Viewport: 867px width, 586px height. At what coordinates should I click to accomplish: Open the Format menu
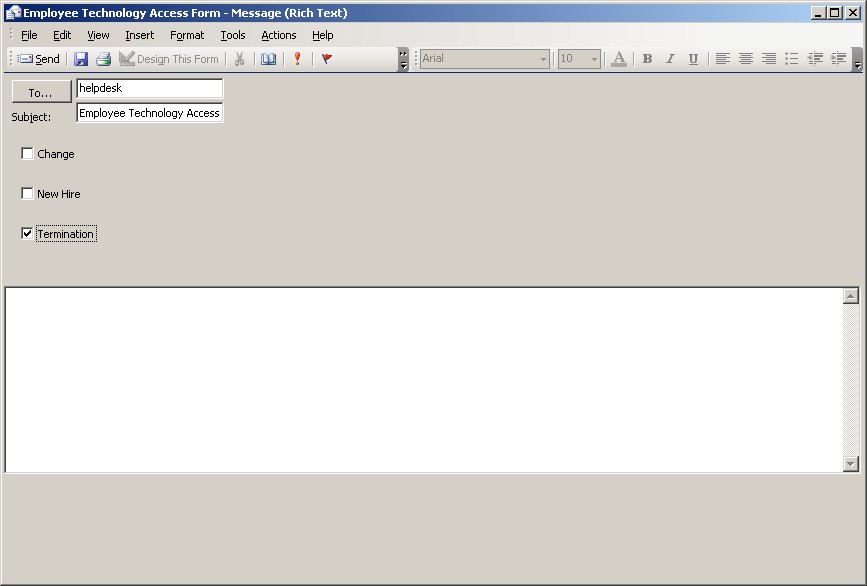coord(187,35)
